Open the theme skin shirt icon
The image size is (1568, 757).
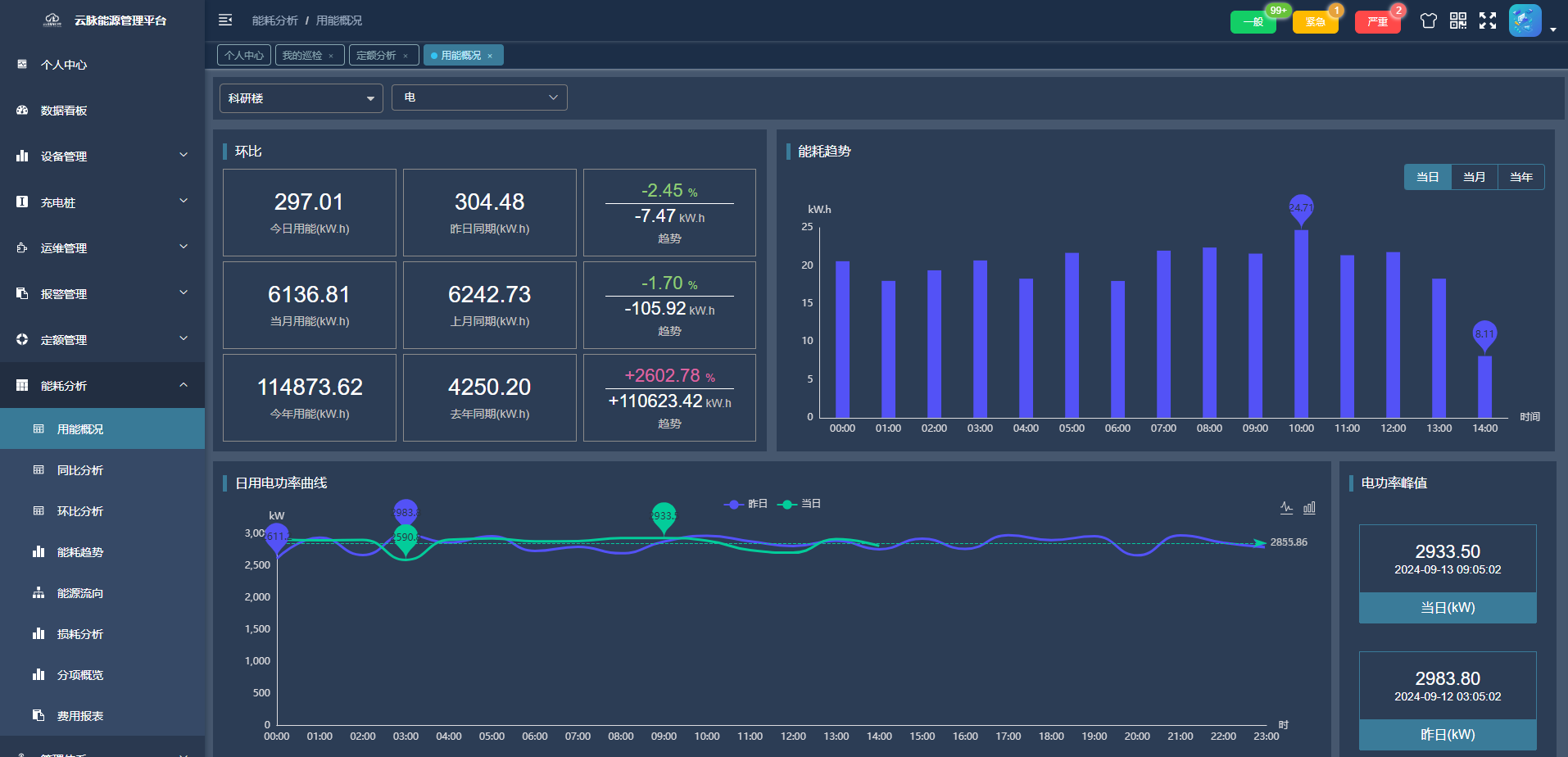point(1429,21)
